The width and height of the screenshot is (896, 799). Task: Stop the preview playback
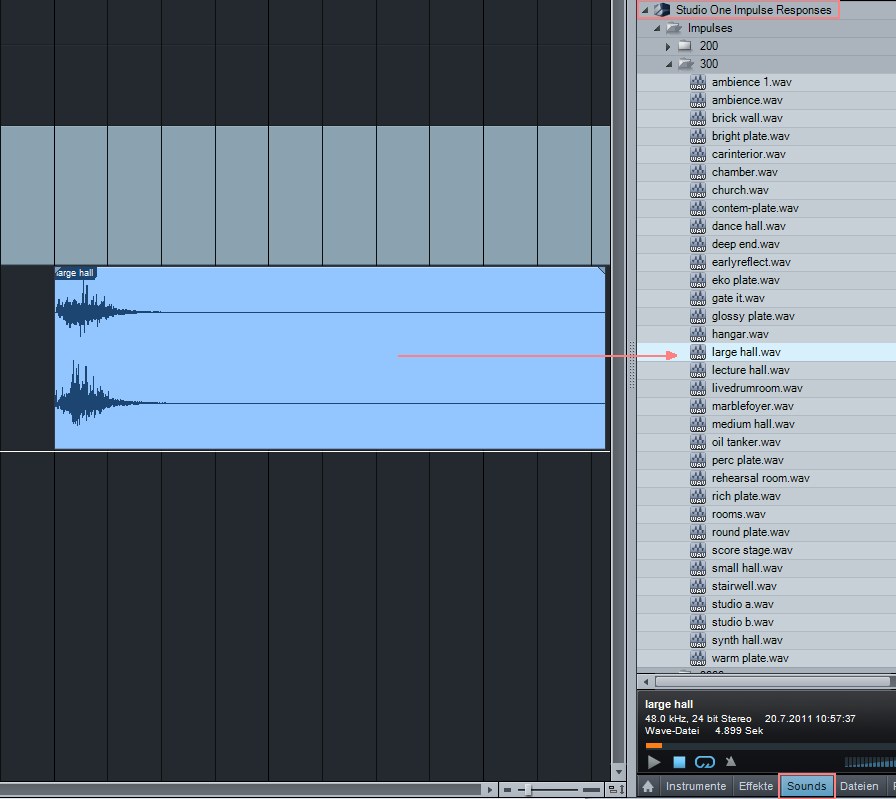tap(679, 762)
